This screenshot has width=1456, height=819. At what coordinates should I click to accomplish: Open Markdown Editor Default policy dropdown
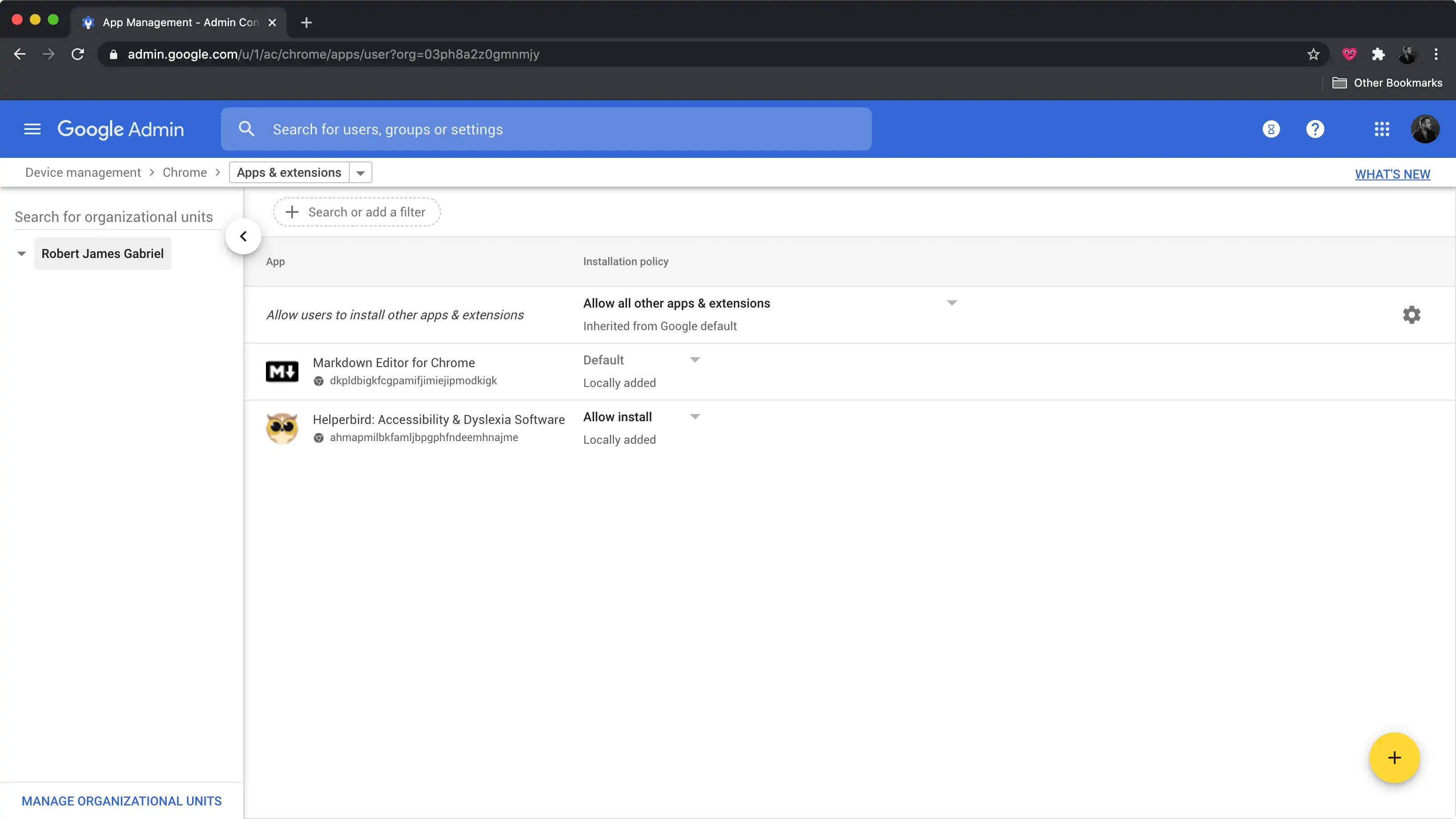click(x=695, y=360)
